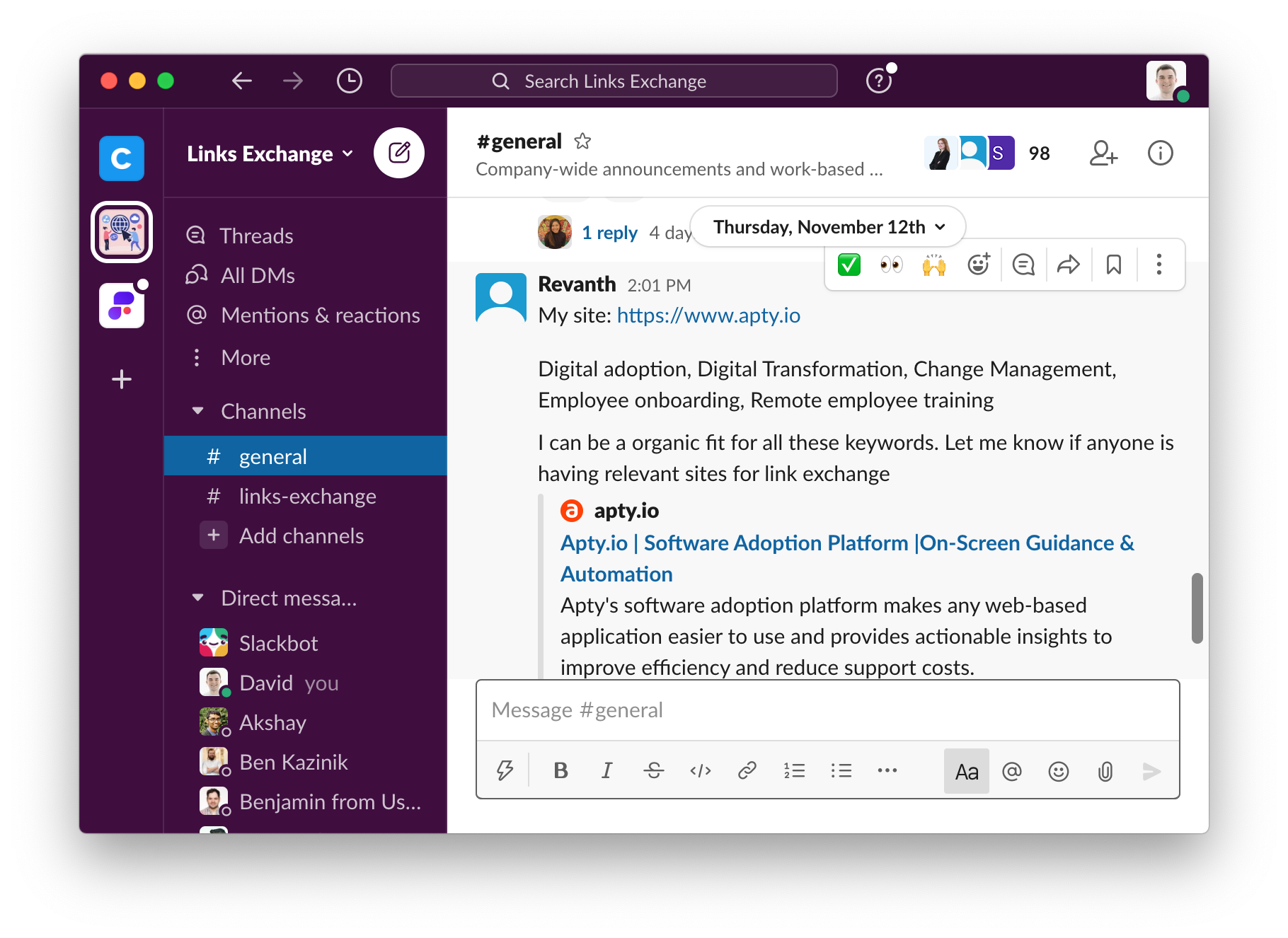
Task: Toggle bulleted list formatting
Action: 841,770
